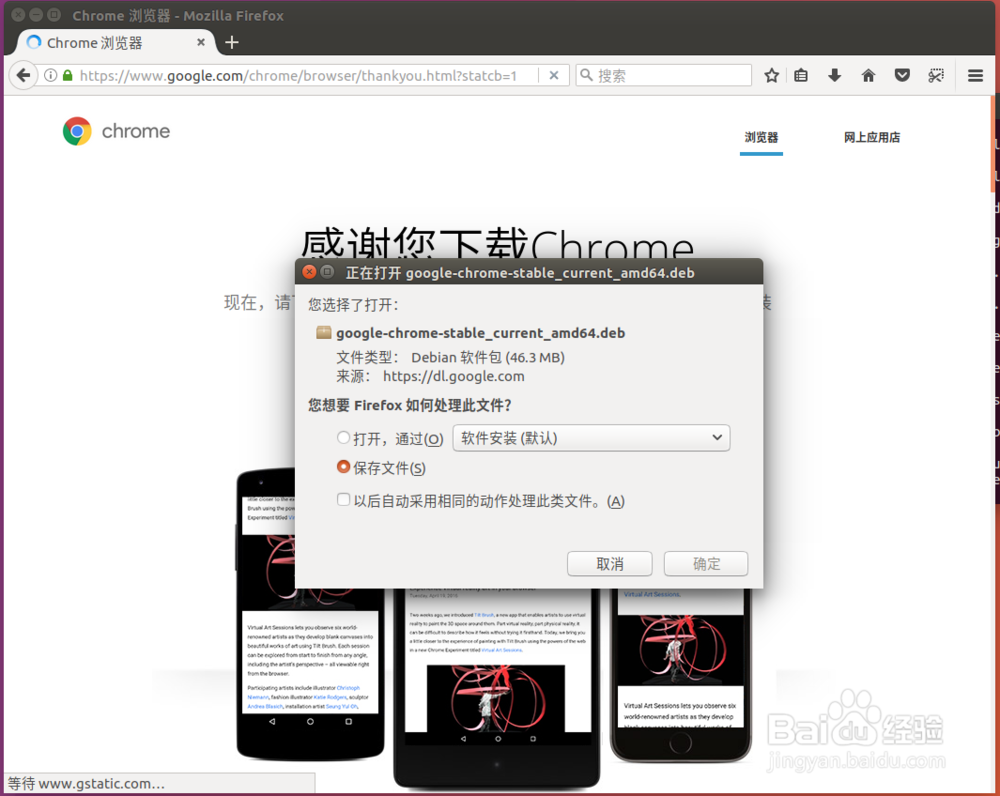Viewport: 1000px width, 796px height.
Task: Save the page to Pocket
Action: point(902,75)
